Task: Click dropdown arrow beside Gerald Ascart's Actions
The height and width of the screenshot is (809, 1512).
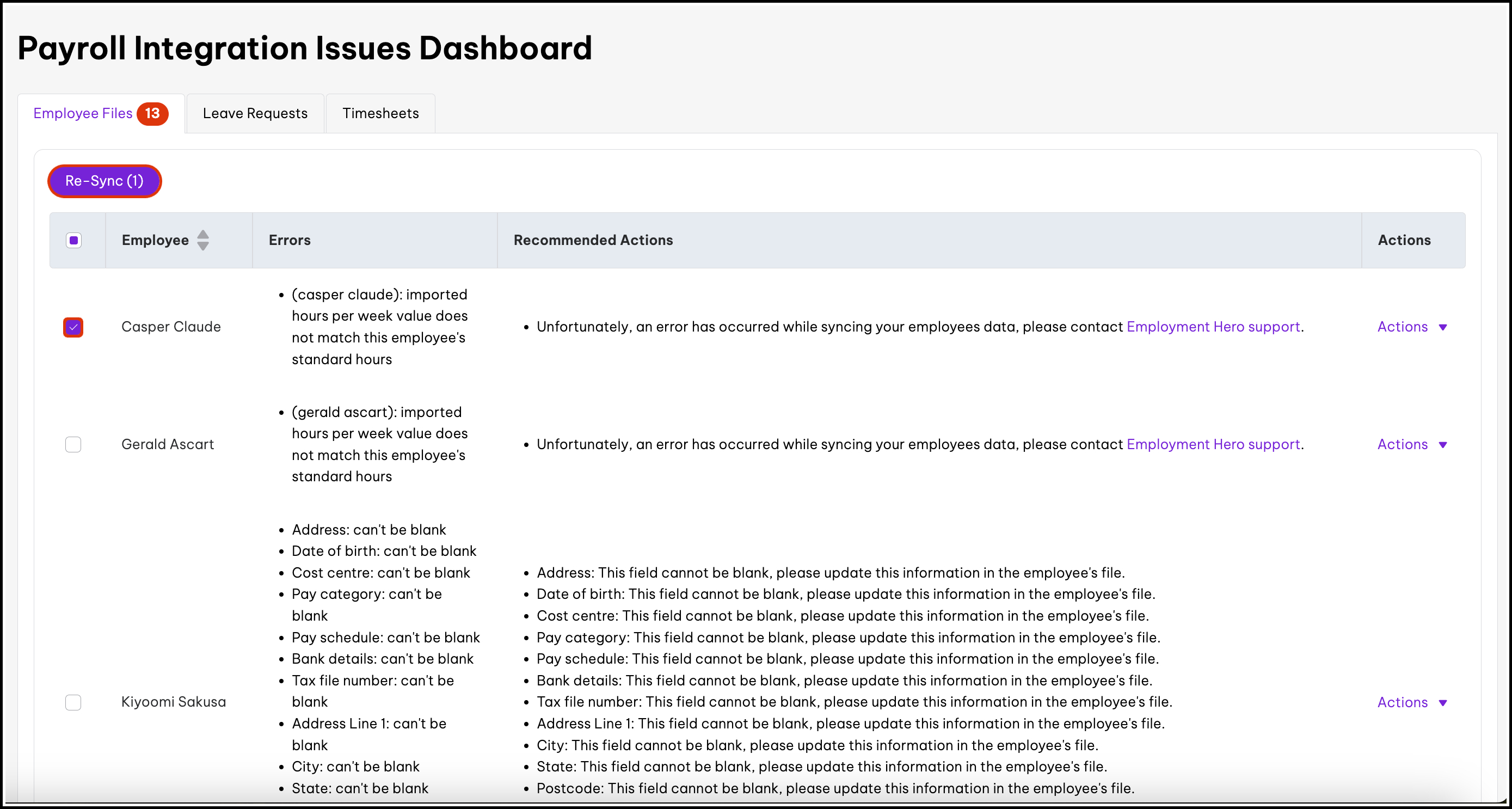Action: 1443,445
